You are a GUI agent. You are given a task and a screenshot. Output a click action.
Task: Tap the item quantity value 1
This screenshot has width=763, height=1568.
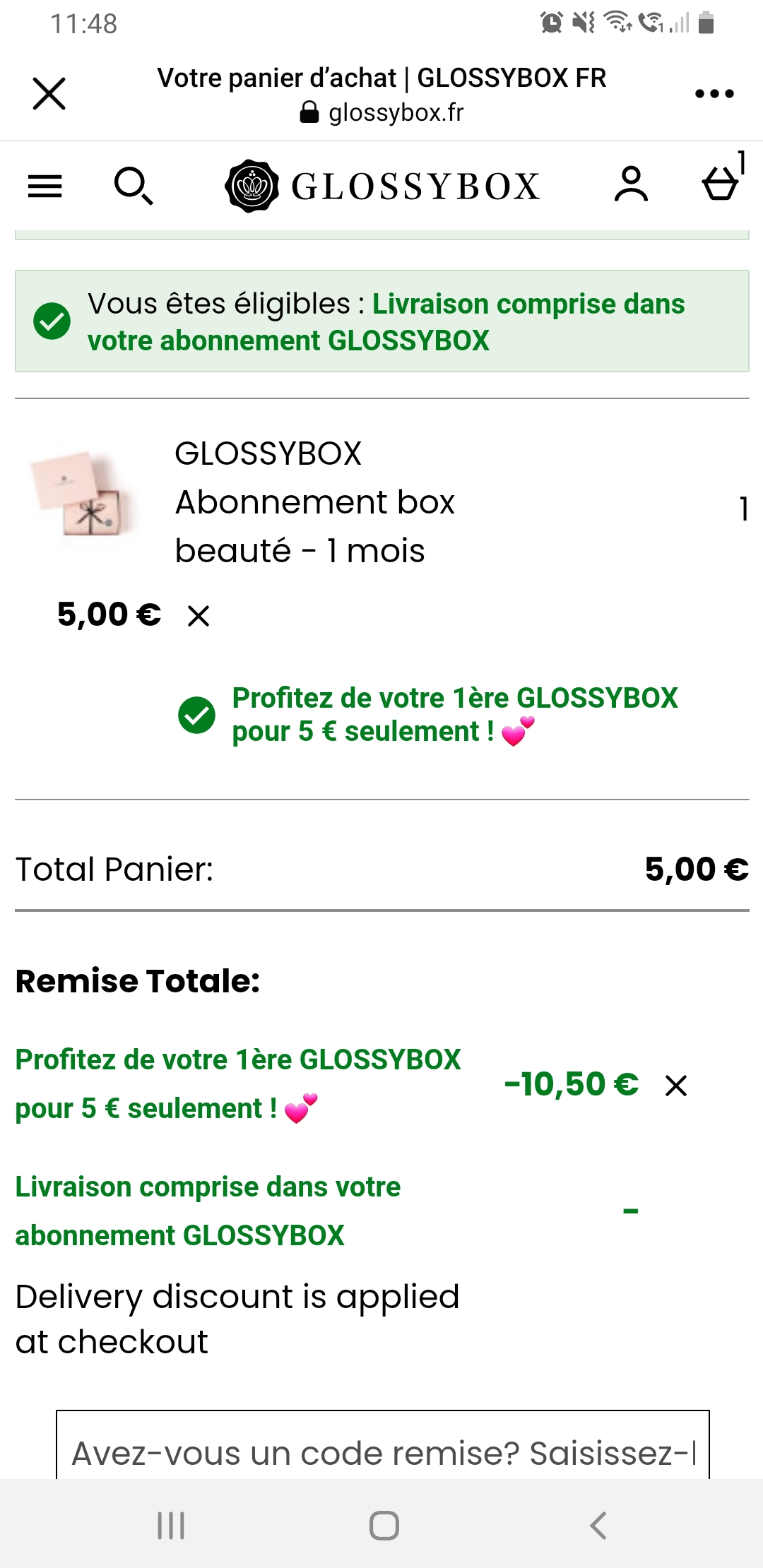coord(743,509)
